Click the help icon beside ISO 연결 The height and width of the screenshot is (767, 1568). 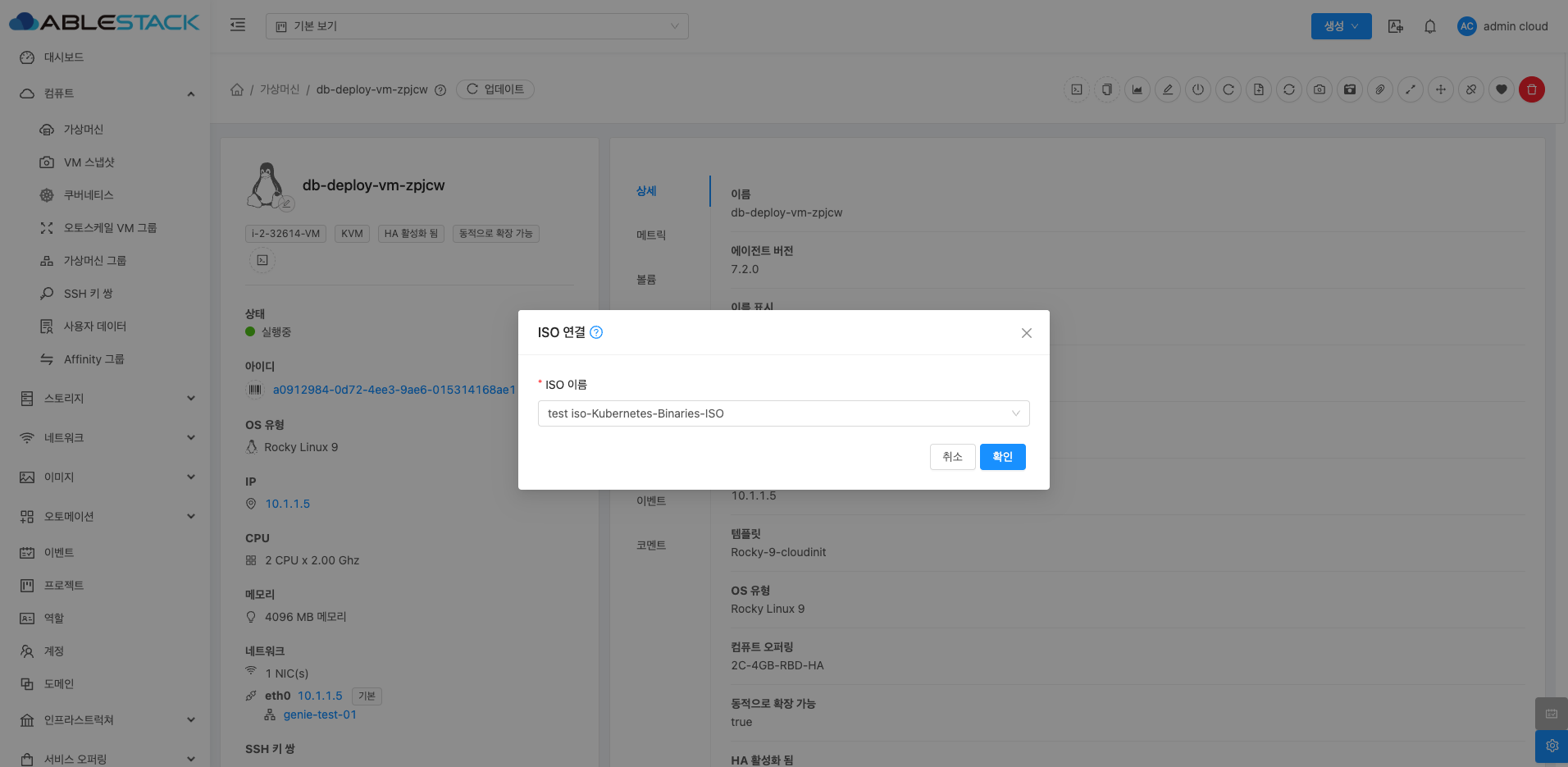pos(596,332)
